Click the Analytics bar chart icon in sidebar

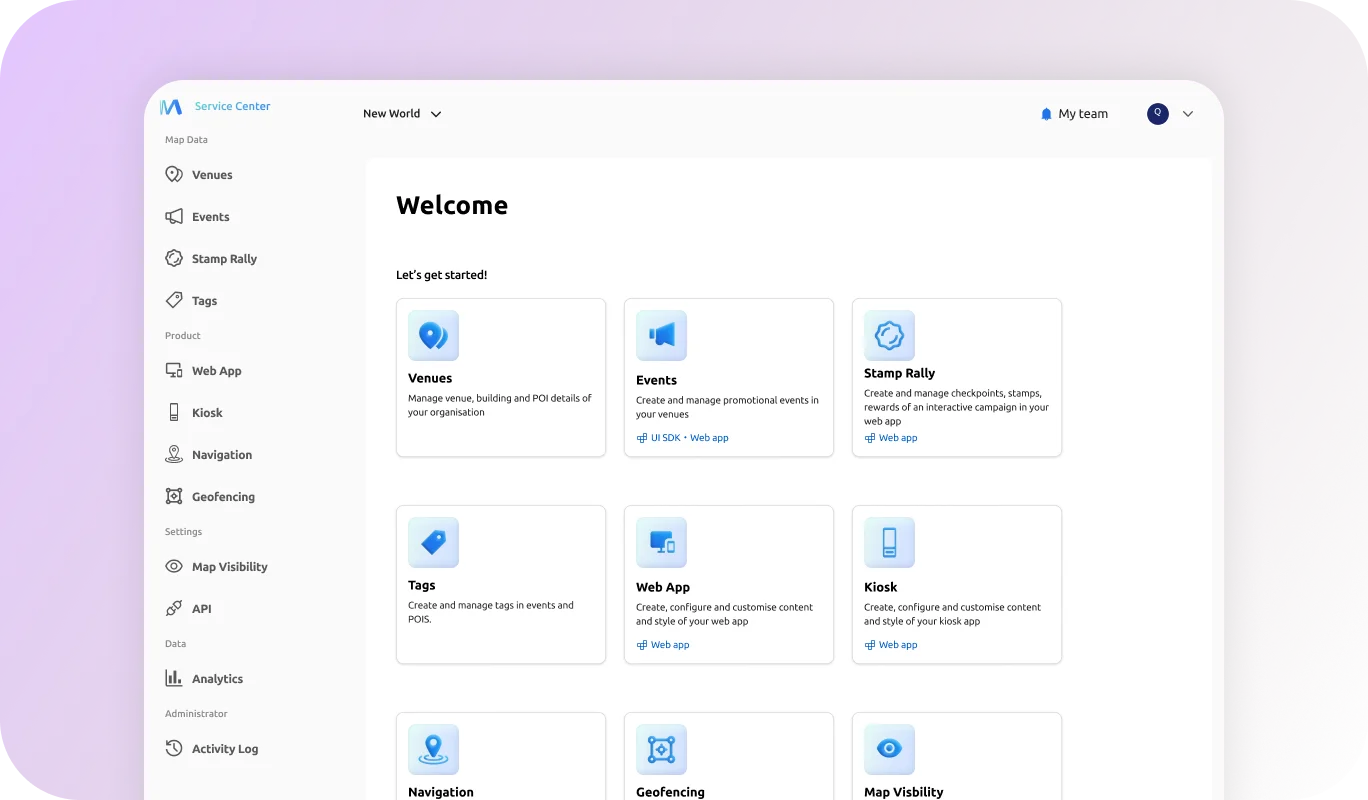174,678
